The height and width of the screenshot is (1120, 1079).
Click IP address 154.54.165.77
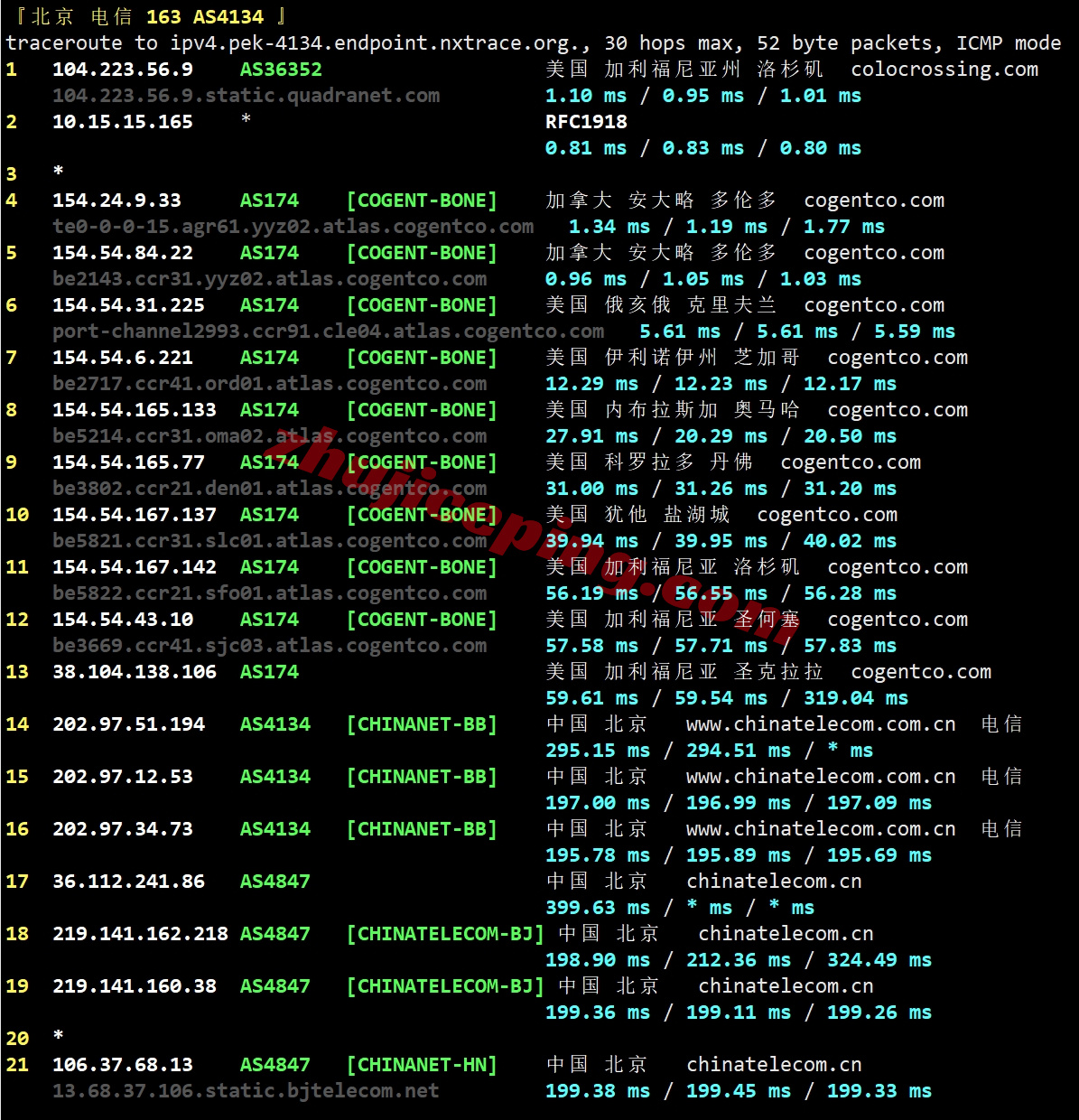(x=128, y=462)
